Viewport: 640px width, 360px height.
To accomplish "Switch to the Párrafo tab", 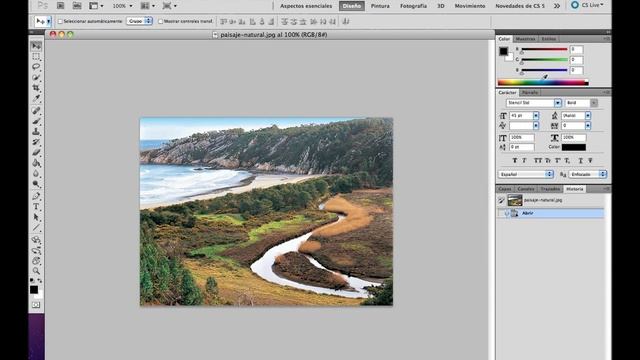I will click(x=530, y=93).
